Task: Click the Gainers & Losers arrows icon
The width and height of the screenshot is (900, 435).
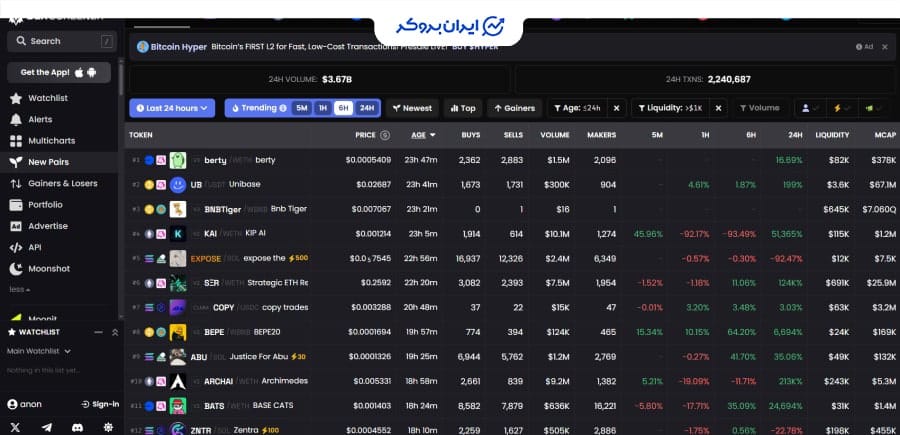Action: [16, 183]
